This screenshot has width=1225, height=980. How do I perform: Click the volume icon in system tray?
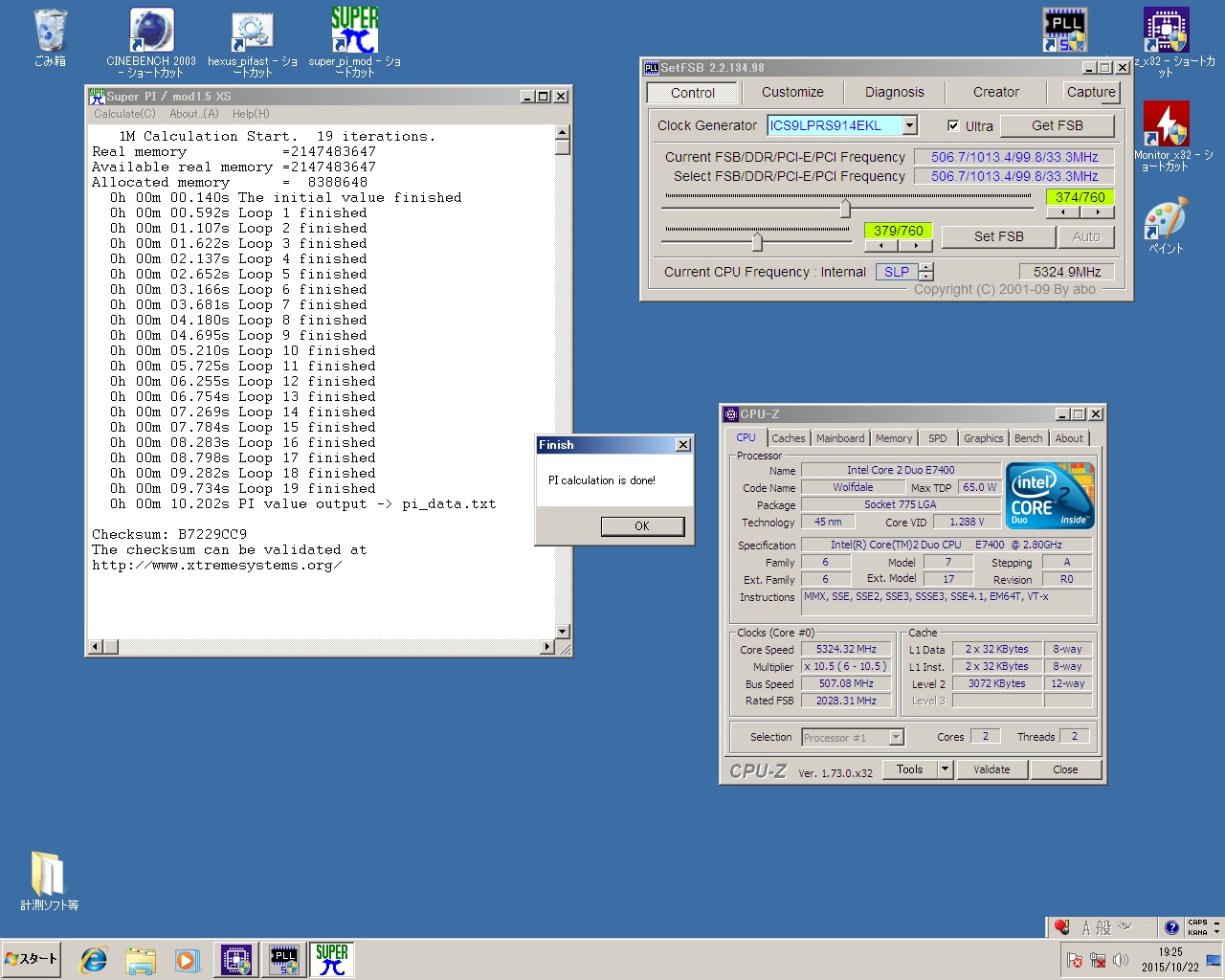[1121, 960]
